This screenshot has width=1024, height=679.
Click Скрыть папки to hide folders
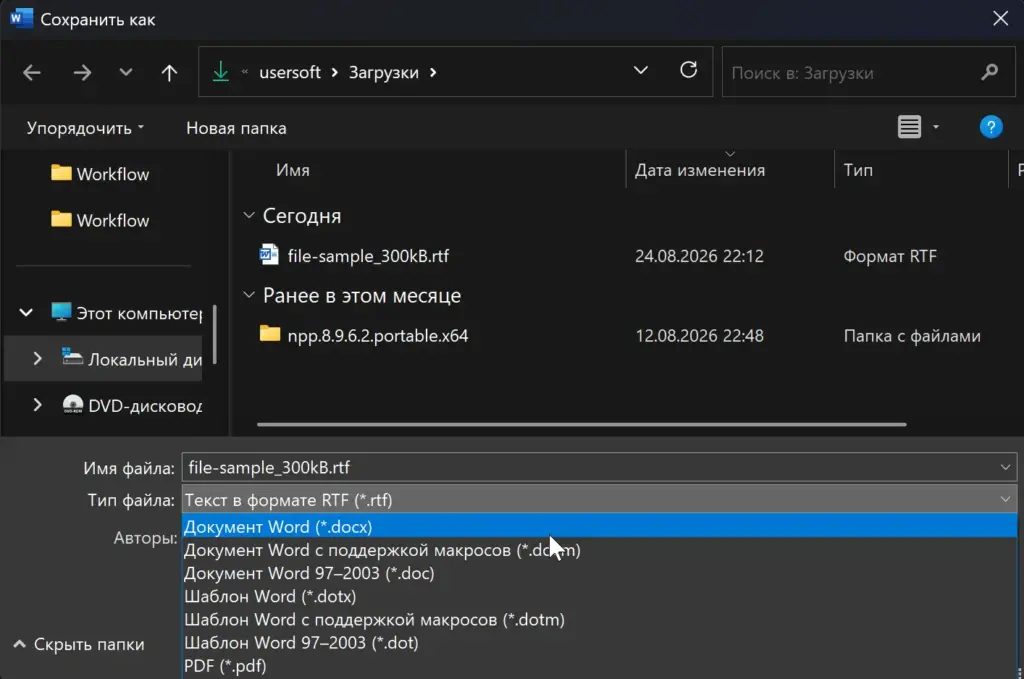tap(79, 644)
